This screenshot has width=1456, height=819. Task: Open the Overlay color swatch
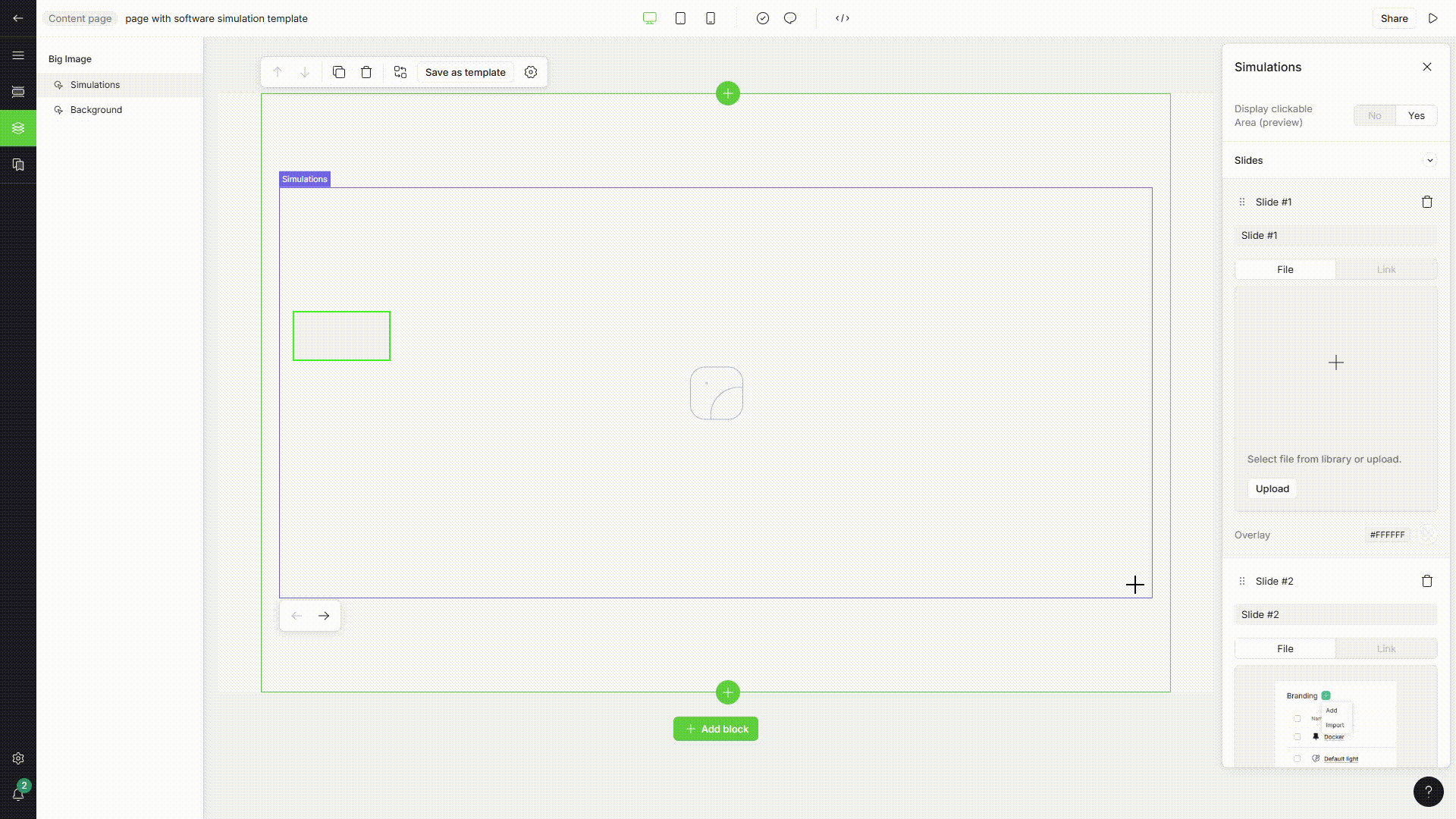click(1427, 535)
